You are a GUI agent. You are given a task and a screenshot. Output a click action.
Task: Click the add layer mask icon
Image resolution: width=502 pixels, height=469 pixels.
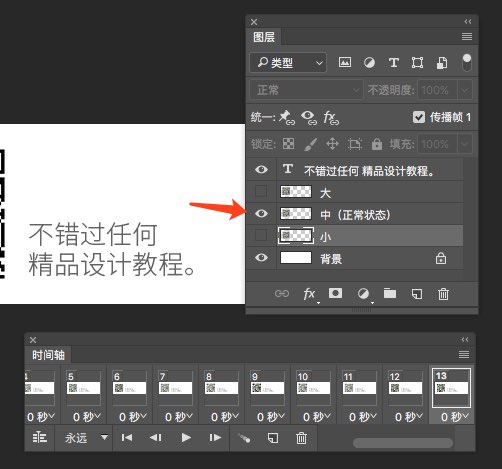click(x=335, y=293)
